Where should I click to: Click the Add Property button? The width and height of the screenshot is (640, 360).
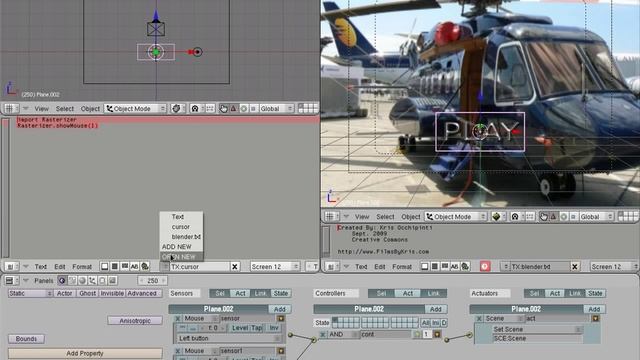point(85,353)
